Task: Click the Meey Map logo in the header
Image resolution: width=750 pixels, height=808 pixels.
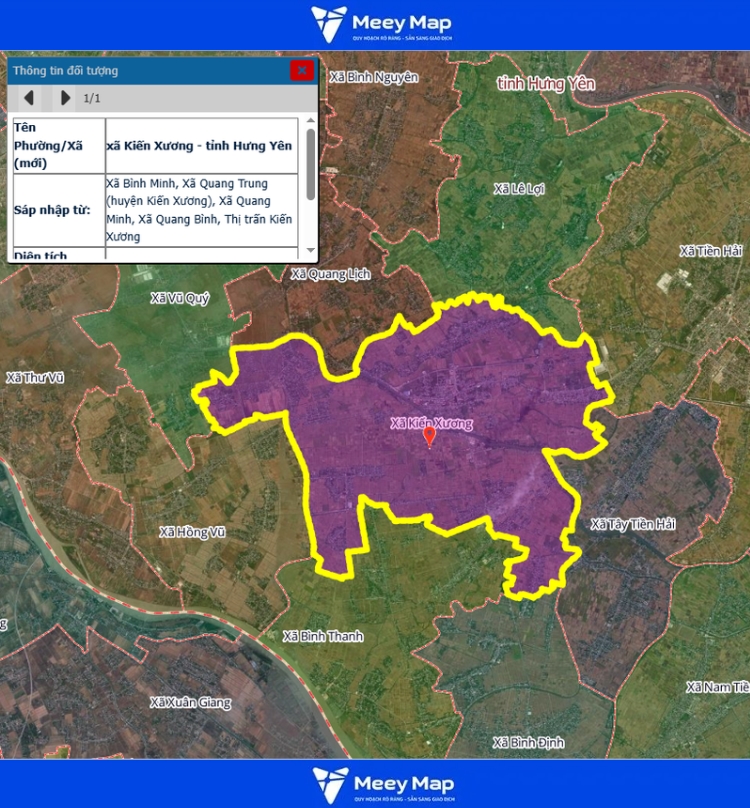Action: [380, 24]
